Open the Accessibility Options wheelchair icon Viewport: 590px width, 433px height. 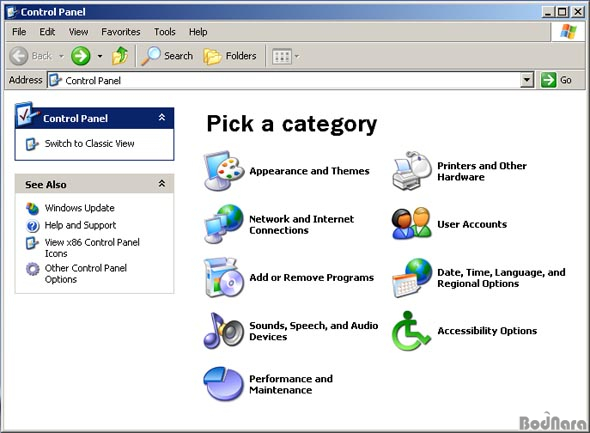coord(411,331)
